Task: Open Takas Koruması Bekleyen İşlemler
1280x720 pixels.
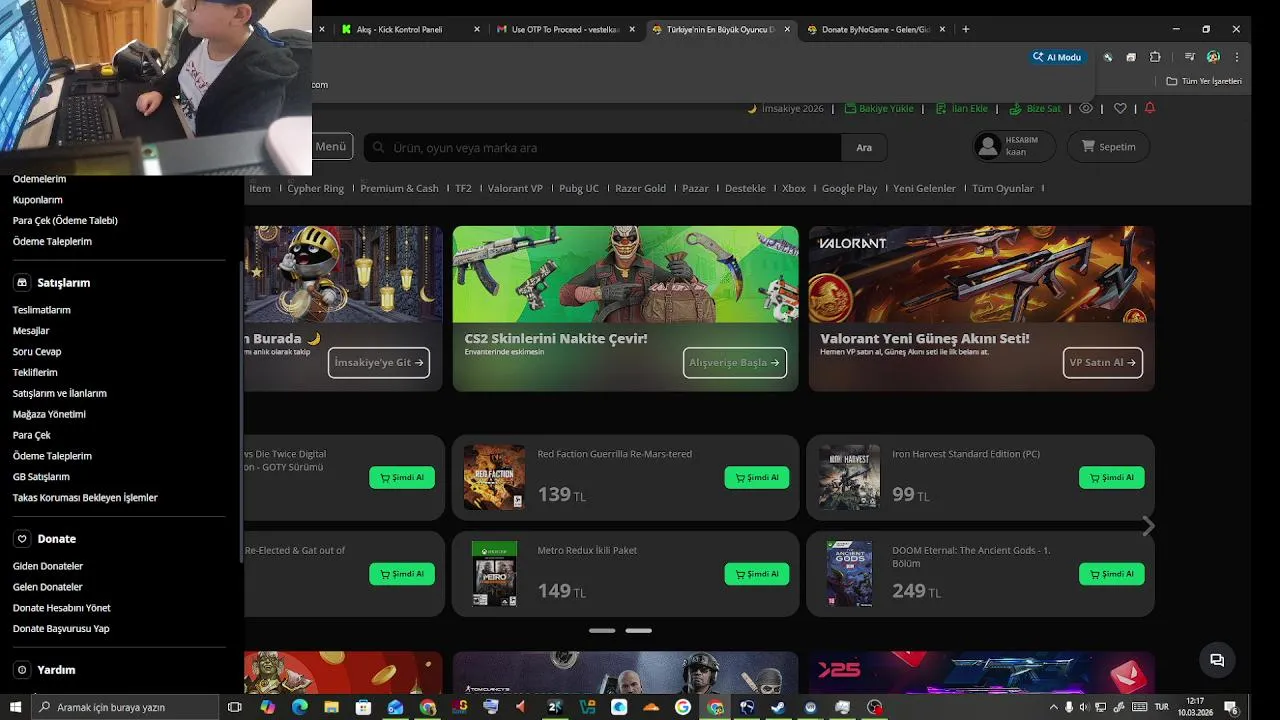Action: coord(85,497)
